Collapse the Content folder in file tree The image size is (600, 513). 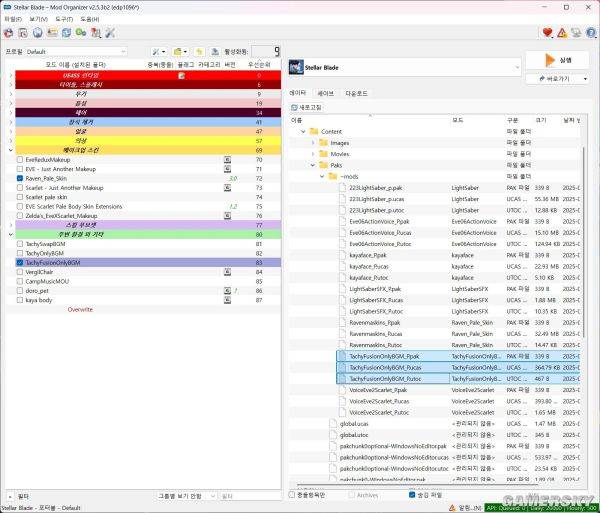click(x=303, y=132)
